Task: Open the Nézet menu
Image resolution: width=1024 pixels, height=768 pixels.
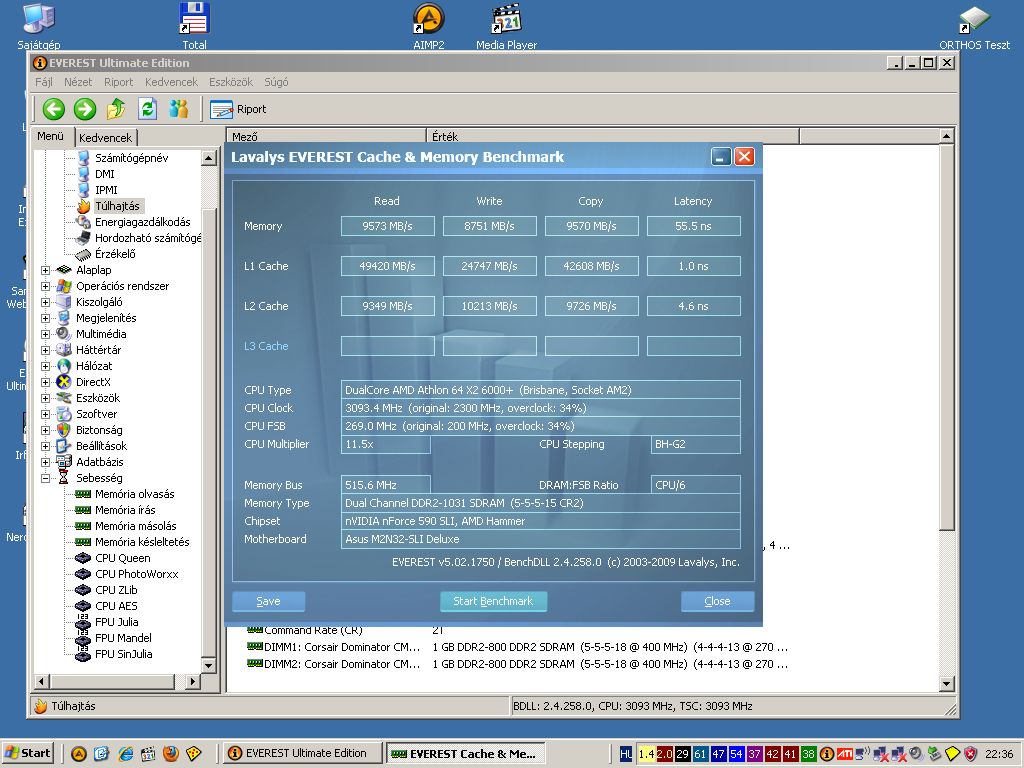Action: tap(78, 82)
